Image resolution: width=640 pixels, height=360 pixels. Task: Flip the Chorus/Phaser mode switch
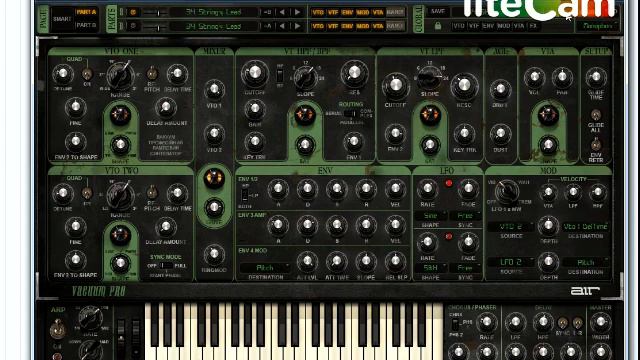456,325
